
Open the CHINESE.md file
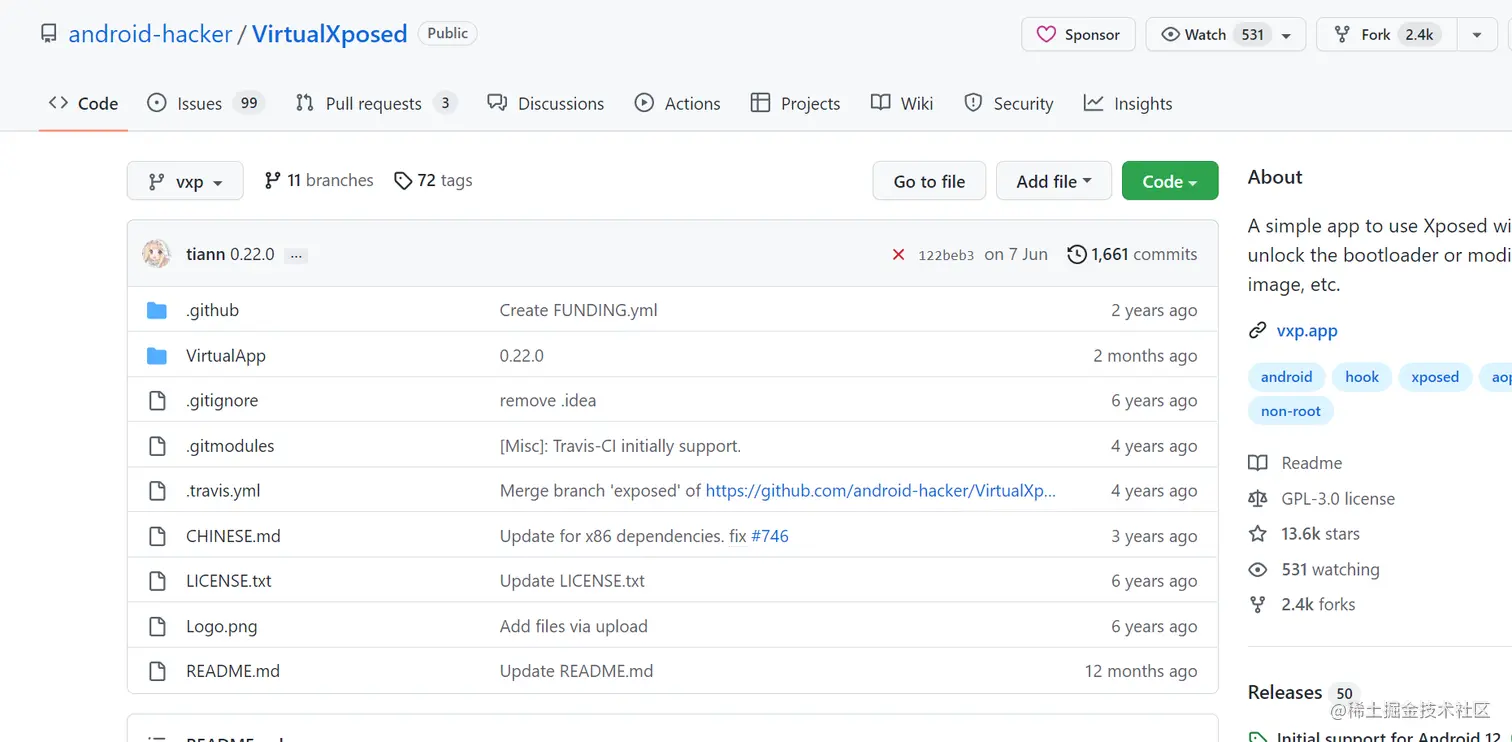click(x=233, y=536)
